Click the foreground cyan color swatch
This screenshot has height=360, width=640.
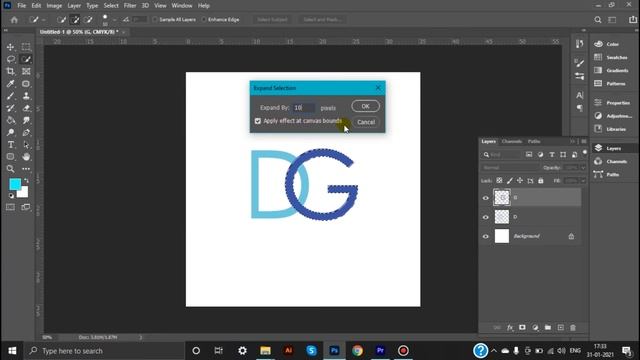15,184
